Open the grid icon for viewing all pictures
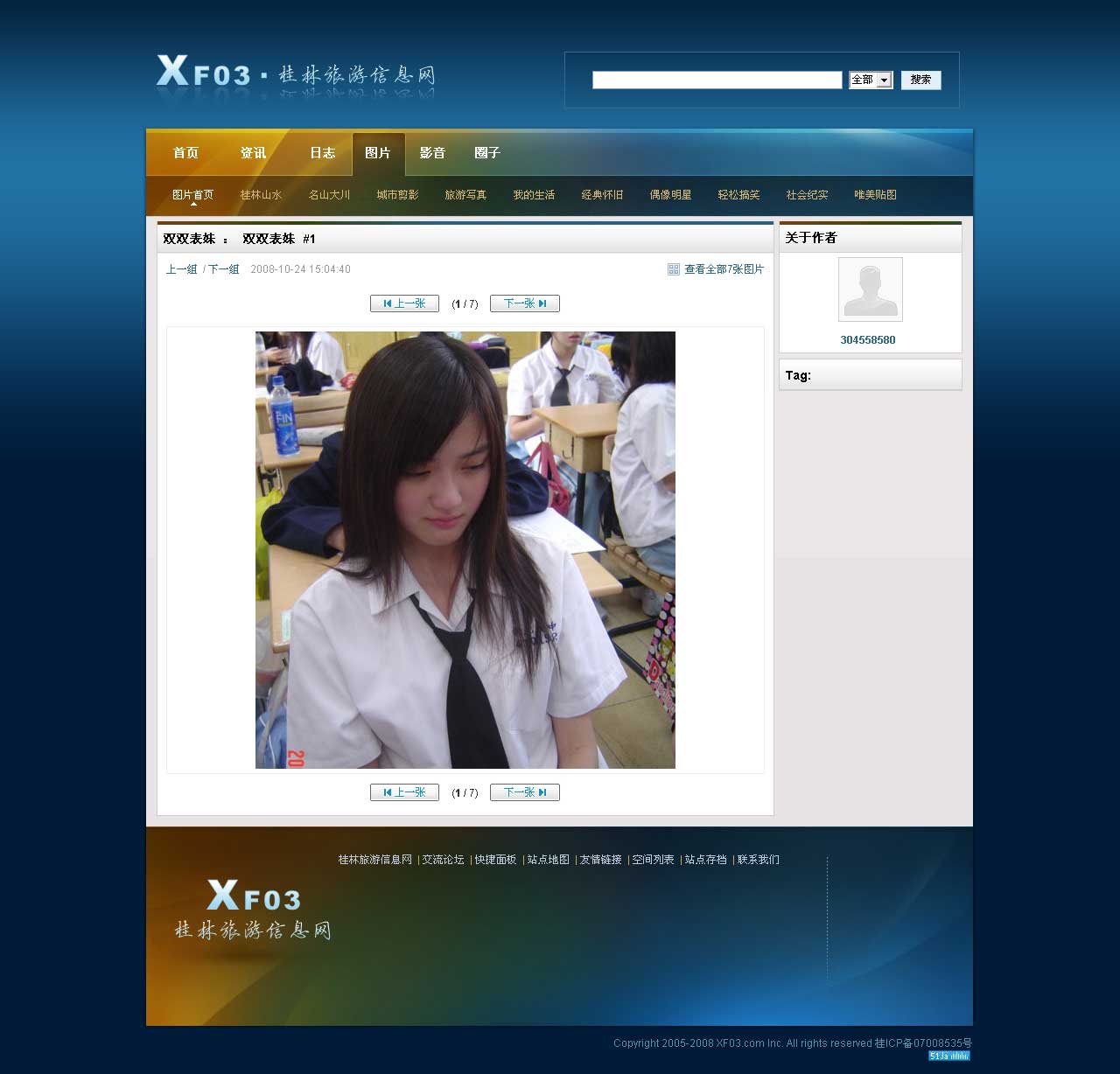1120x1074 pixels. (x=674, y=269)
